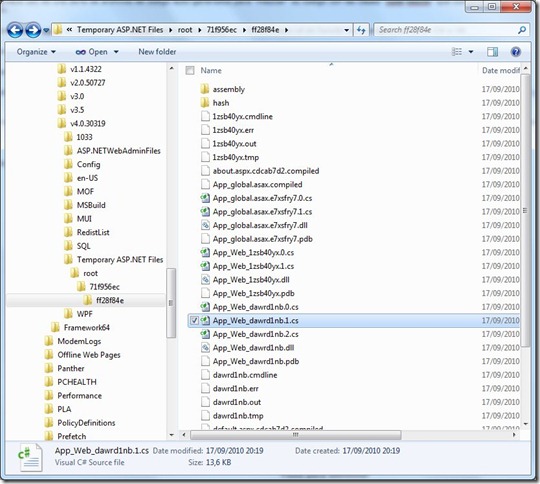The width and height of the screenshot is (540, 484).
Task: Click the C# file icon in details pane
Action: (x=30, y=457)
